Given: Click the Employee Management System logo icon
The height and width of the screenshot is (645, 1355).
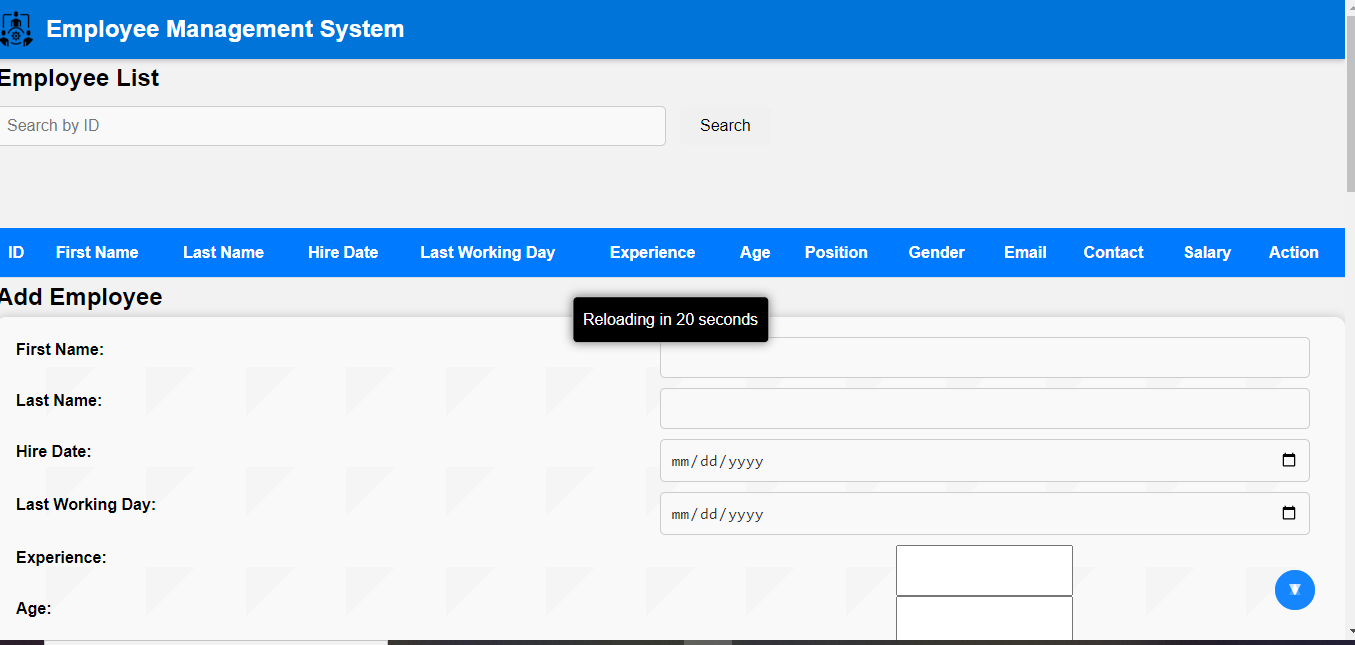Looking at the screenshot, I should coord(16,29).
